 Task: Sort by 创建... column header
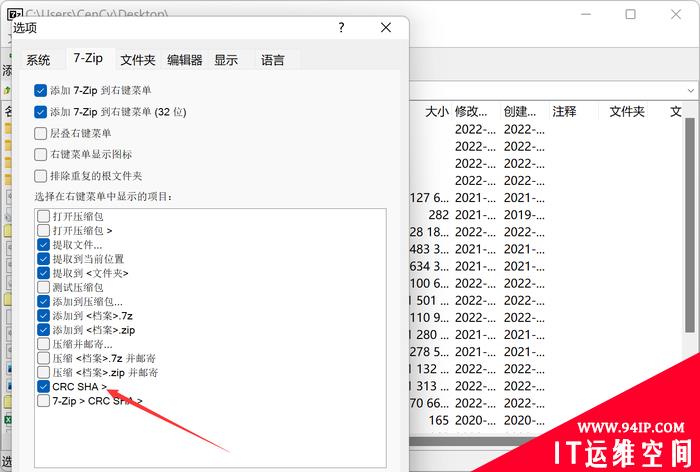[520, 112]
